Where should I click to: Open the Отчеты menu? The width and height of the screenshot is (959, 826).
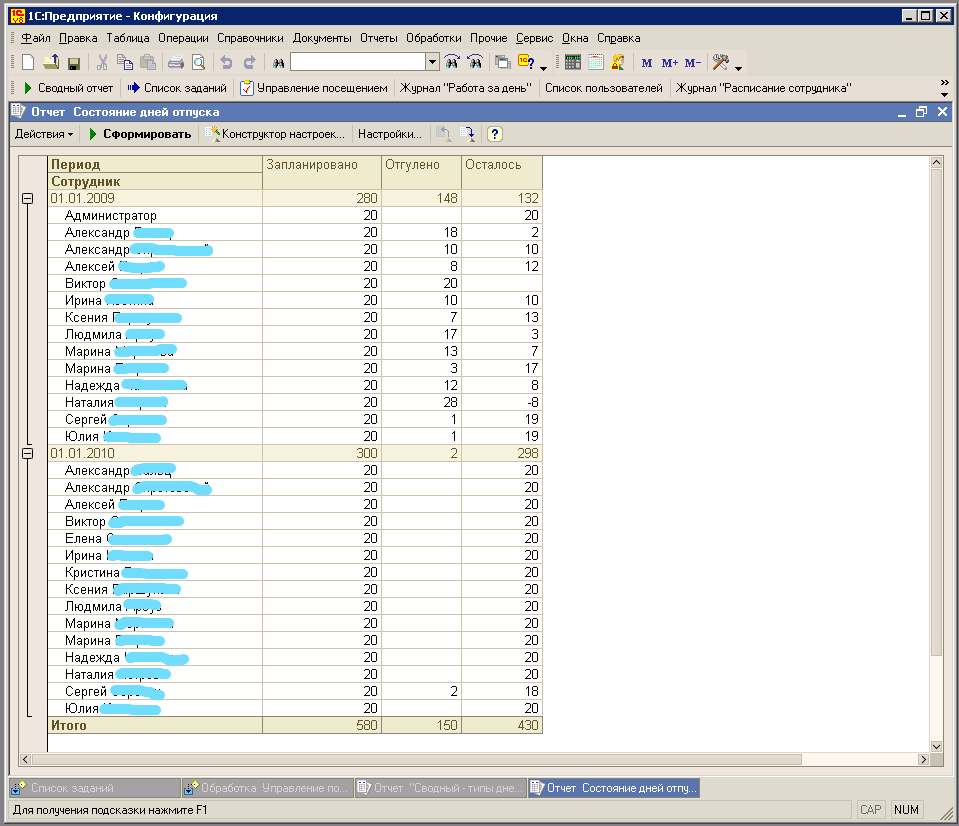point(379,38)
